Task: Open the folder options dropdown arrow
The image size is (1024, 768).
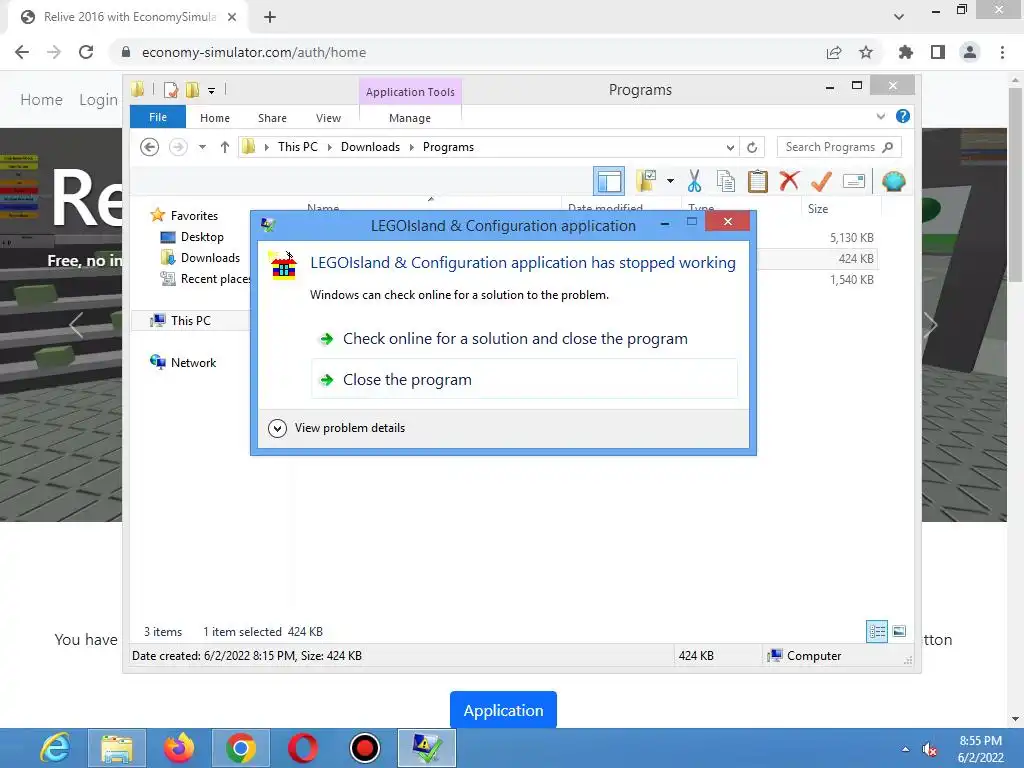Action: [671, 181]
